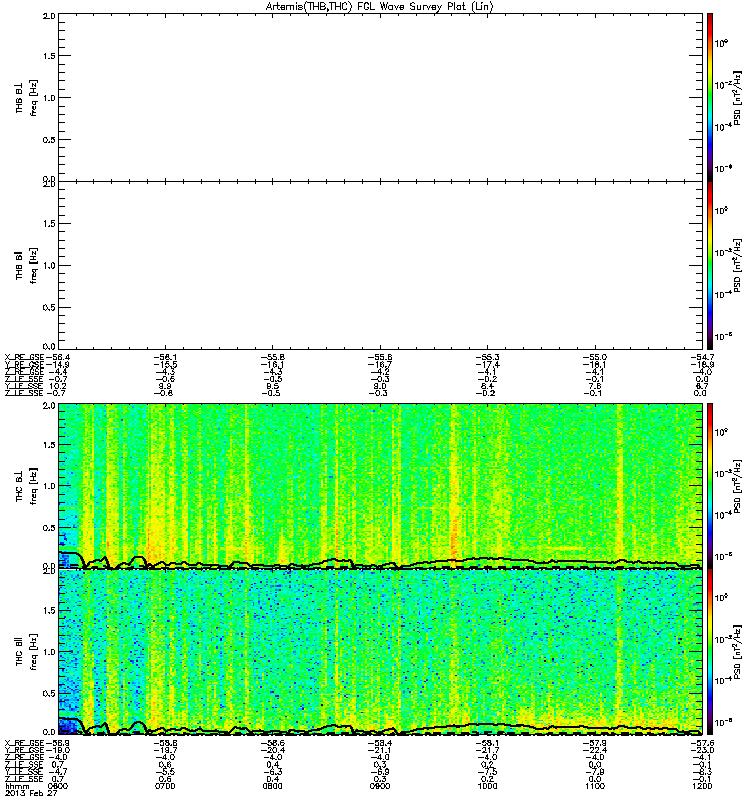Viewport: 750px width, 800px height.
Task: Click the X_RE_GSE value -54.7
Action: [x=702, y=358]
